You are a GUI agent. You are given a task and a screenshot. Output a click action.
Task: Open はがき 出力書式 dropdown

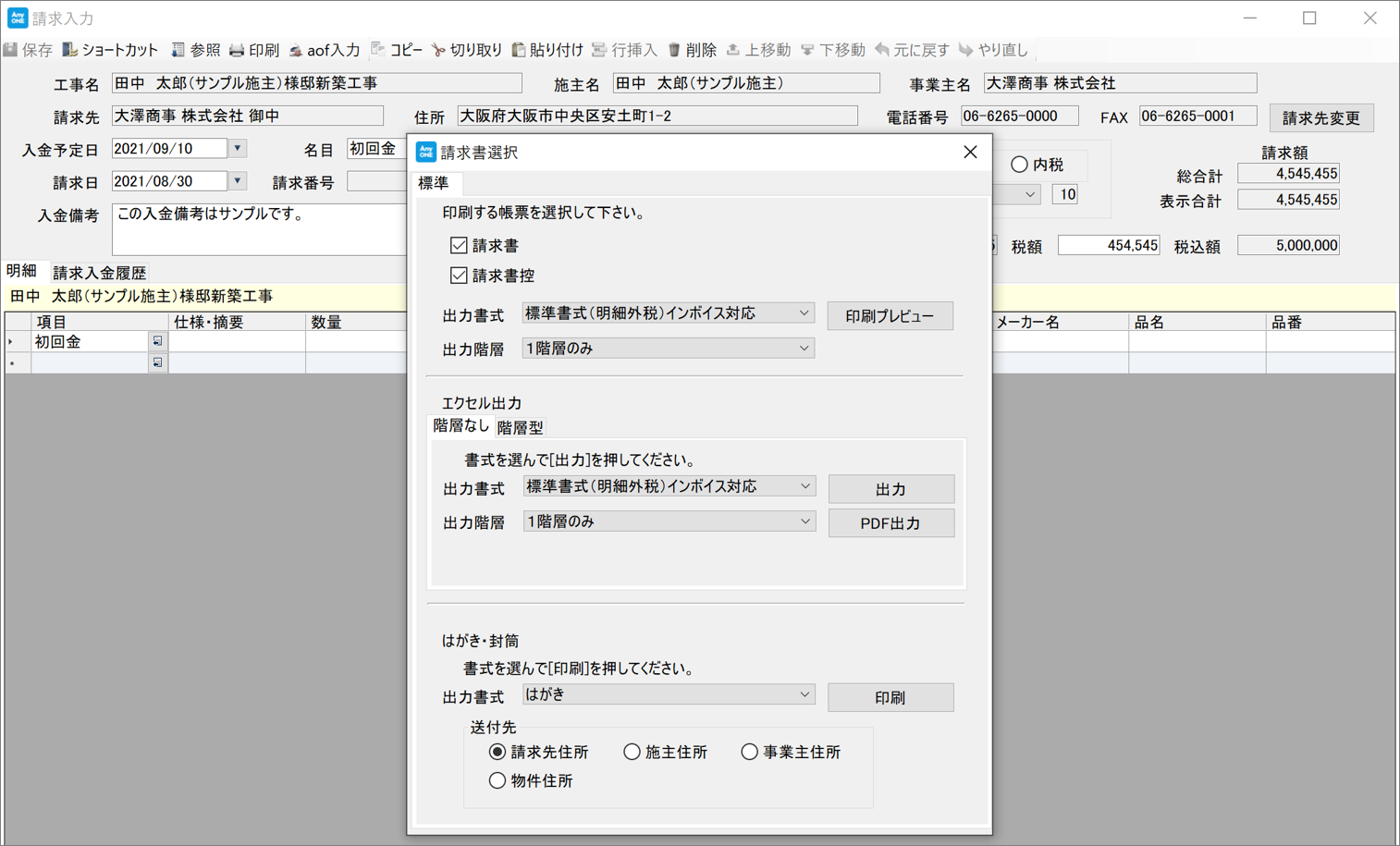(x=668, y=695)
